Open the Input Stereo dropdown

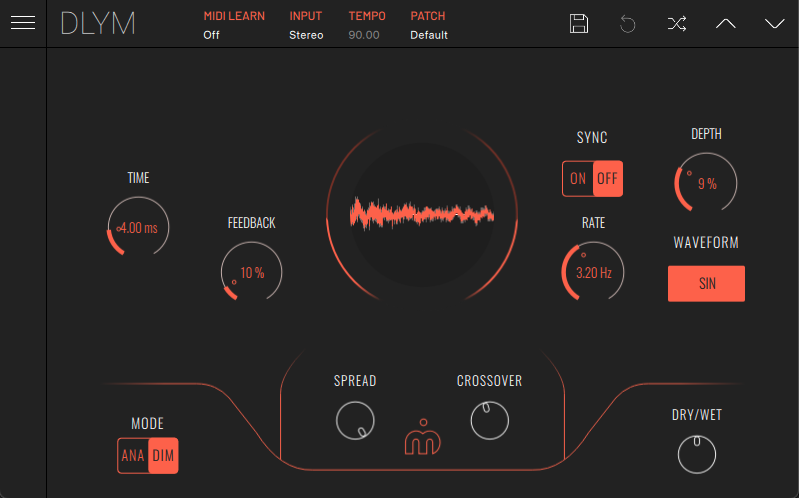pos(306,35)
